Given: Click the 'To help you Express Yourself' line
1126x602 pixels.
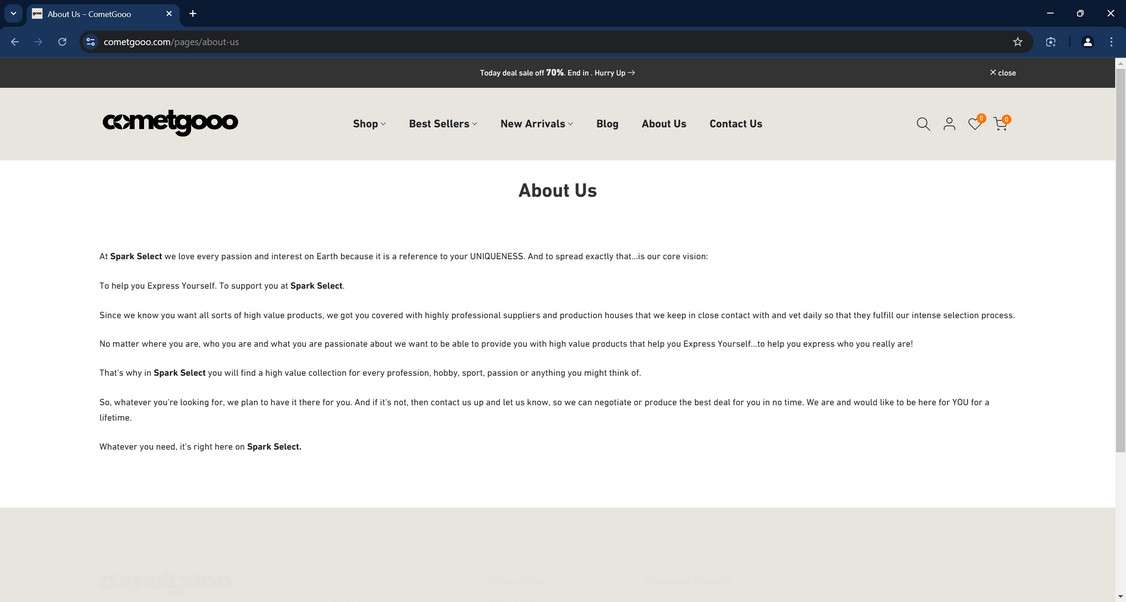Looking at the screenshot, I should (222, 286).
